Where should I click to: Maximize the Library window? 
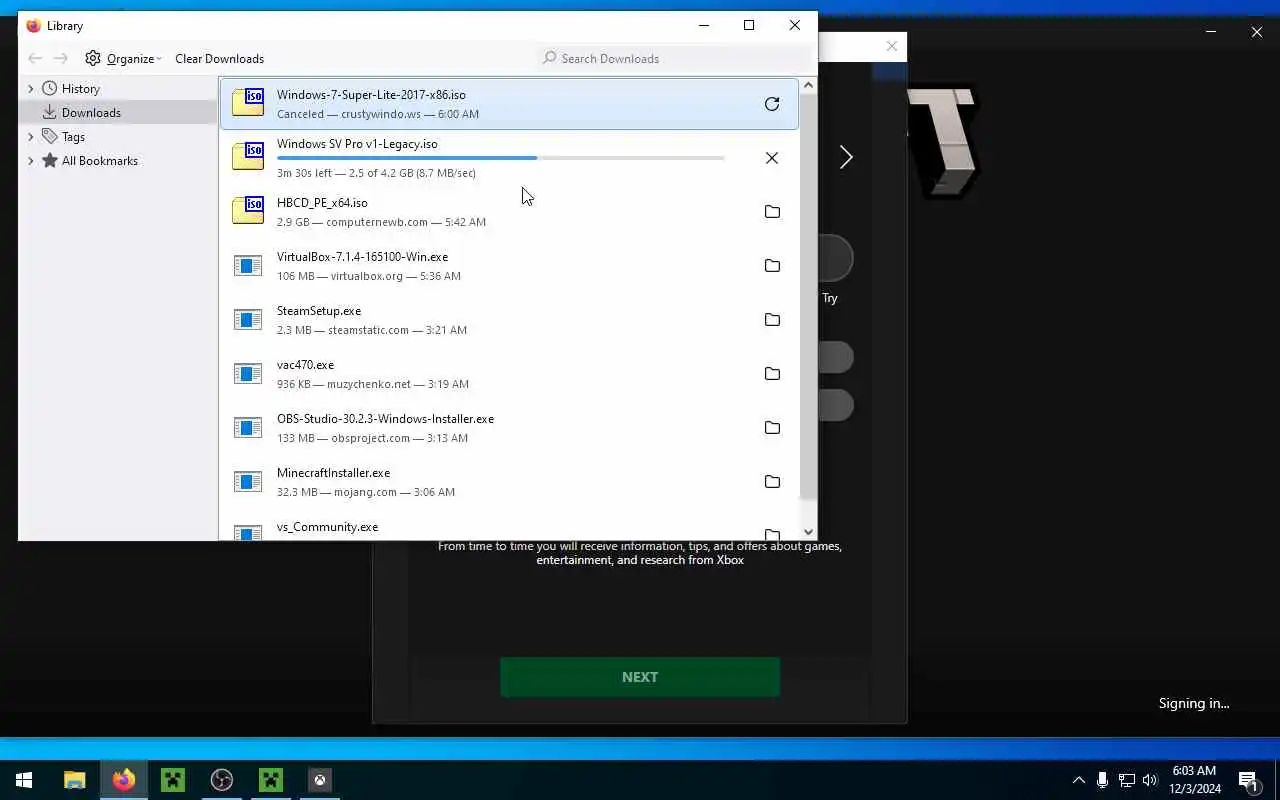click(749, 25)
